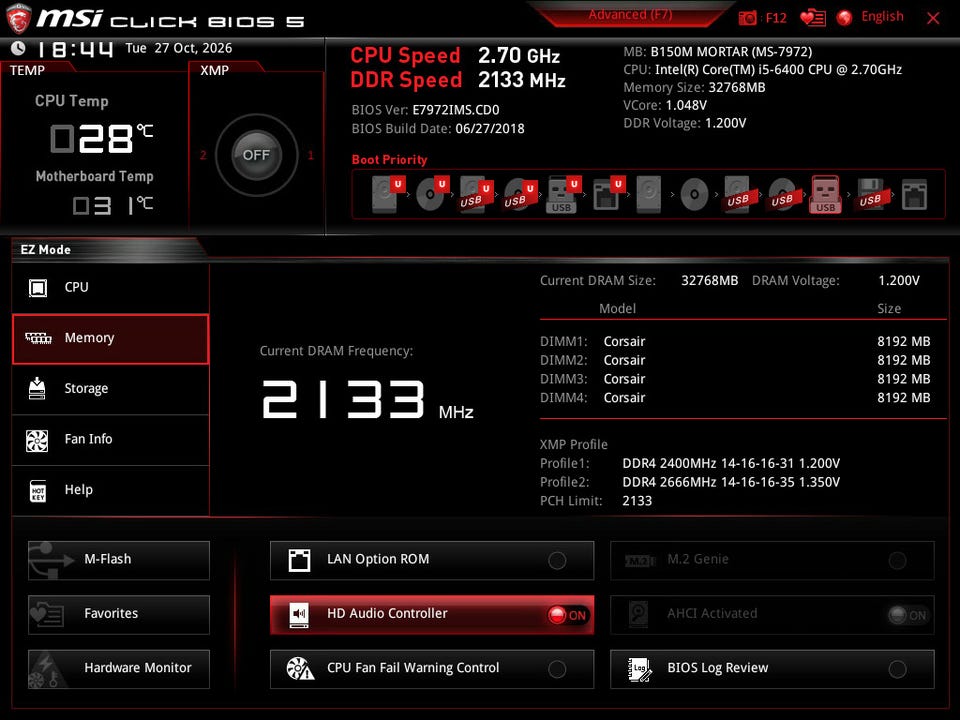Viewport: 960px width, 720px height.
Task: Select the UEFI USB key boot icon
Action: point(563,193)
